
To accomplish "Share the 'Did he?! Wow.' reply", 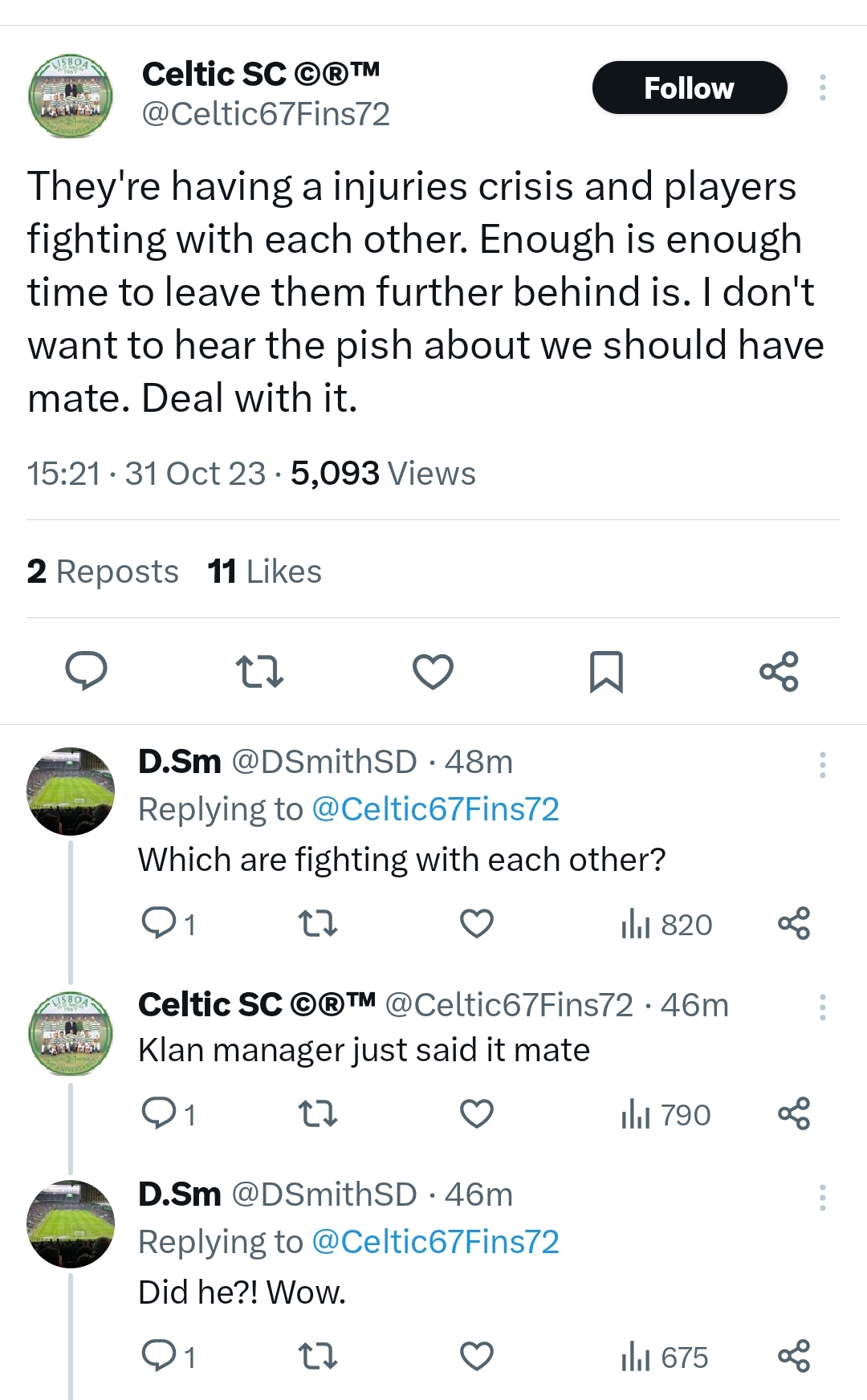I will (x=794, y=1357).
